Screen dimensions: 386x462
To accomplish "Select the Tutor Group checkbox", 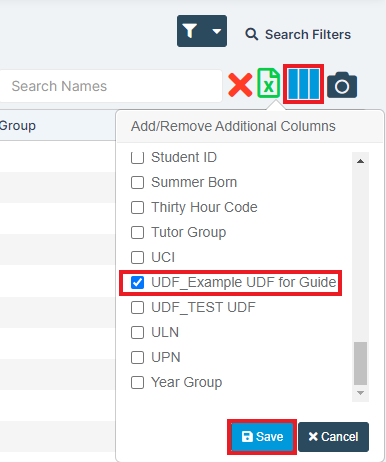I will pyautogui.click(x=137, y=232).
